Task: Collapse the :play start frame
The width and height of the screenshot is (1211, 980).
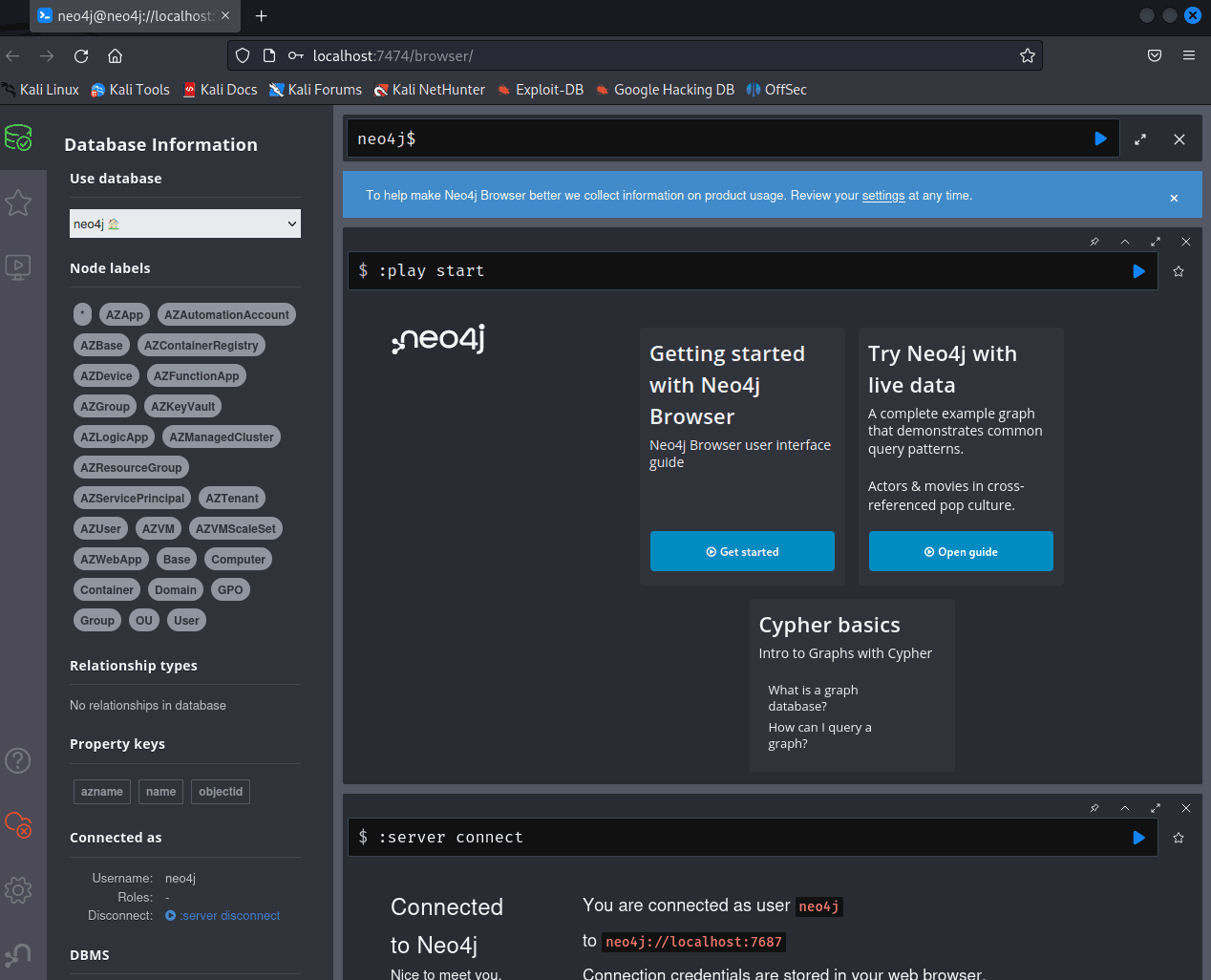Action: pyautogui.click(x=1125, y=242)
